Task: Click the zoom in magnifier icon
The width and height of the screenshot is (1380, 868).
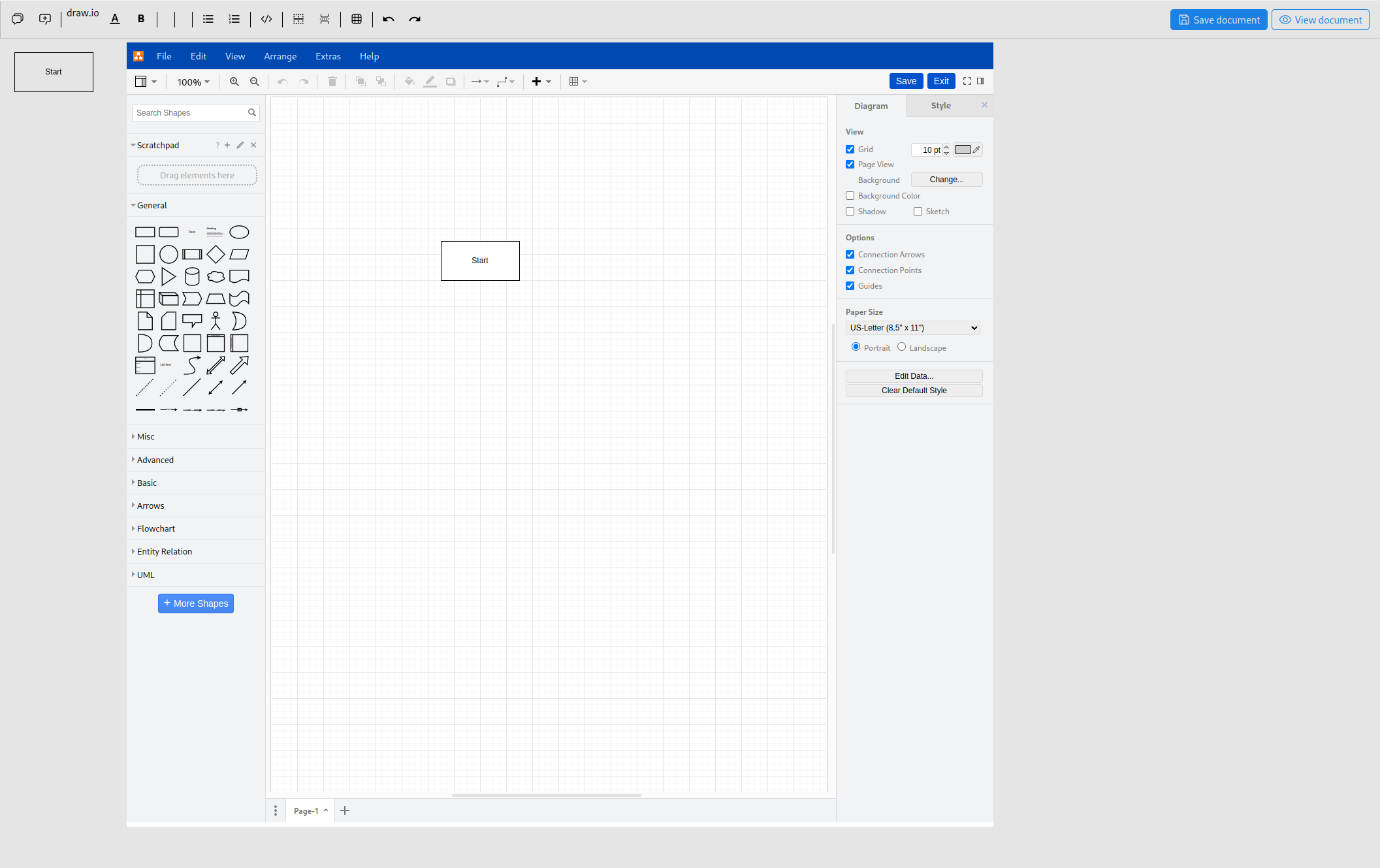Action: click(x=234, y=82)
